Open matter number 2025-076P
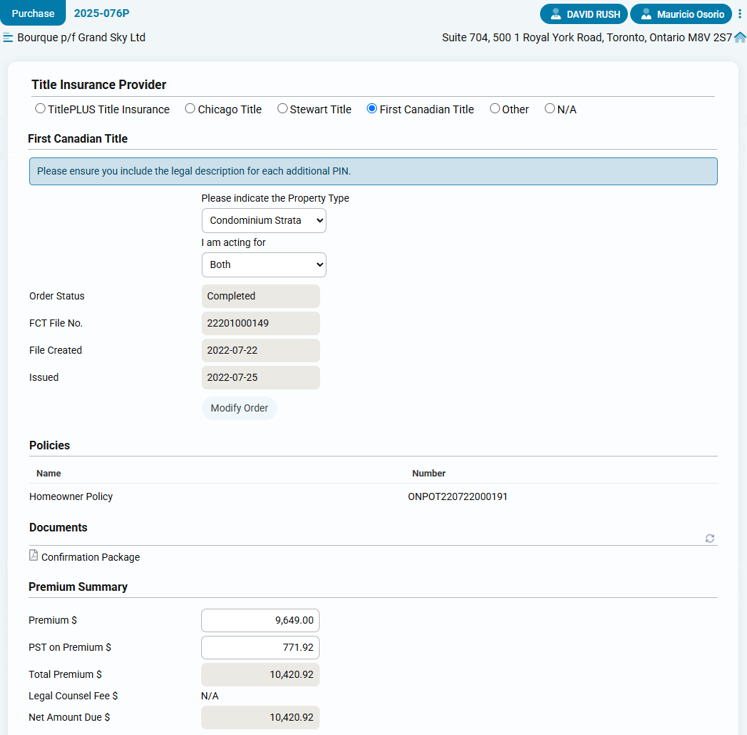 click(101, 13)
